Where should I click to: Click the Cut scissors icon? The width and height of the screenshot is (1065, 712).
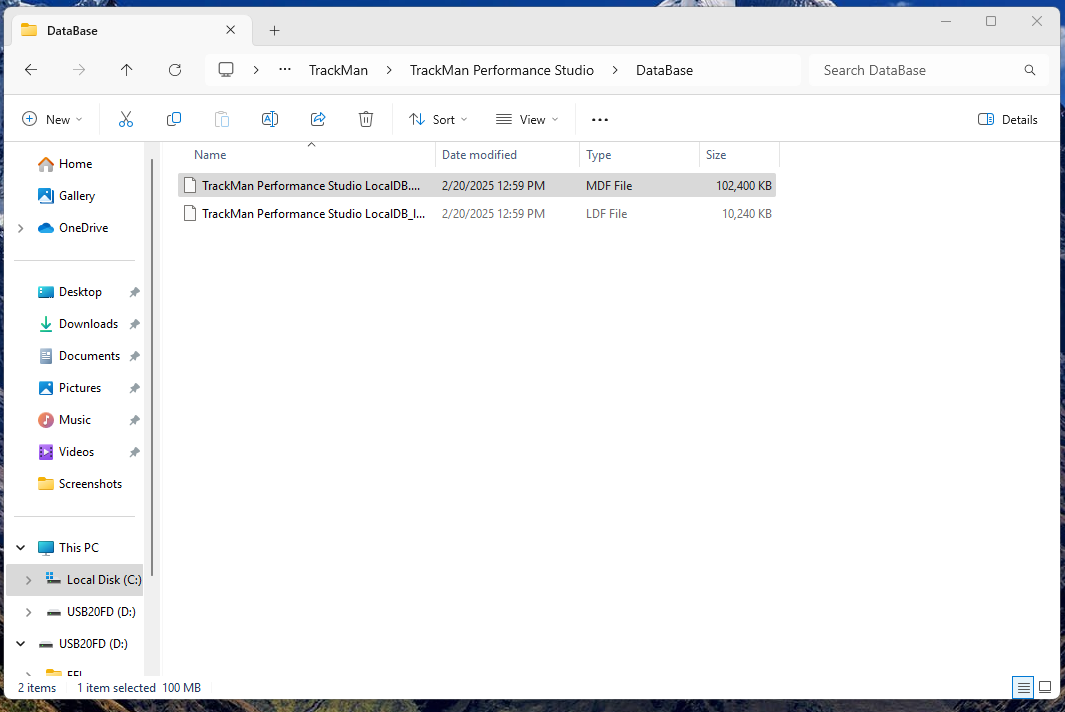pyautogui.click(x=126, y=120)
